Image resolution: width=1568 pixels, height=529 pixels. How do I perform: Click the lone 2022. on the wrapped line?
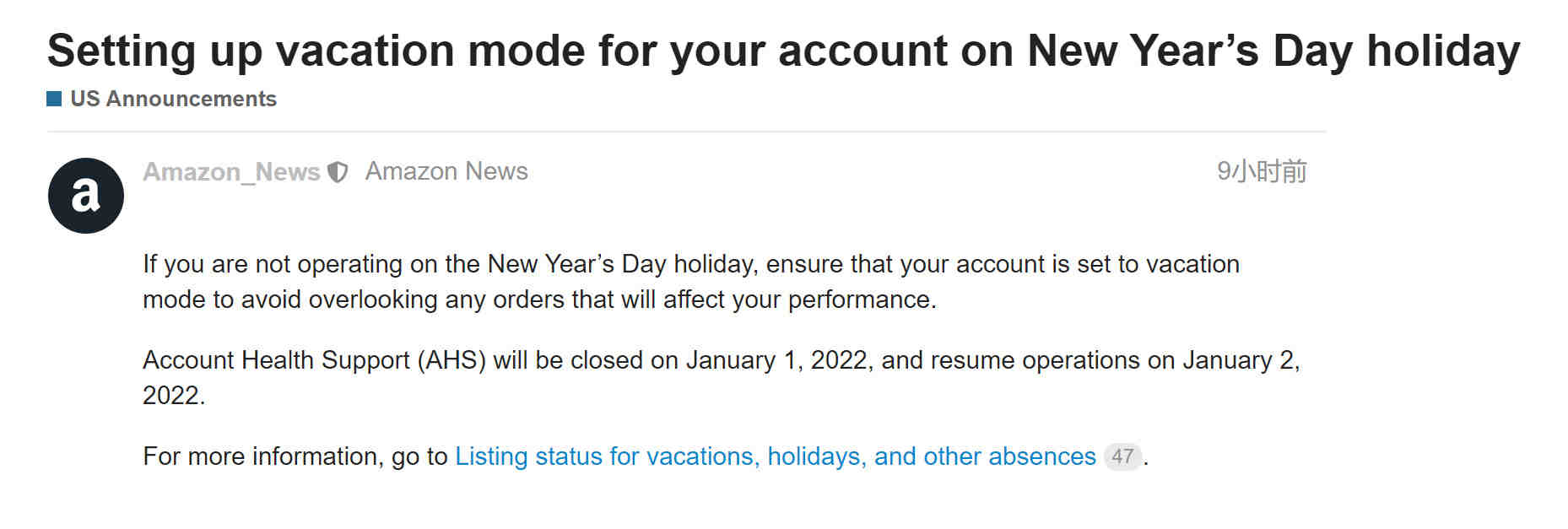coord(174,396)
